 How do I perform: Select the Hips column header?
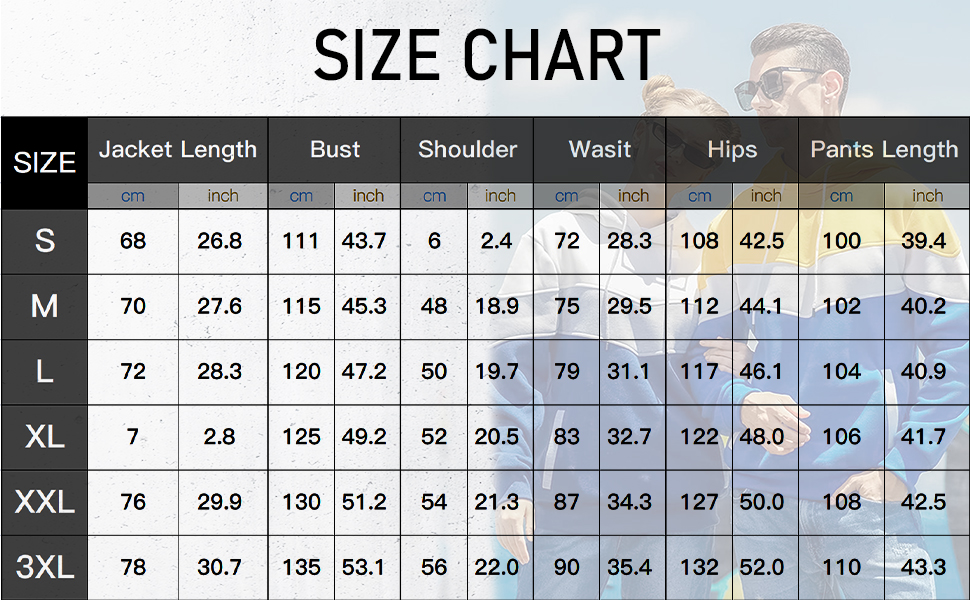[732, 150]
